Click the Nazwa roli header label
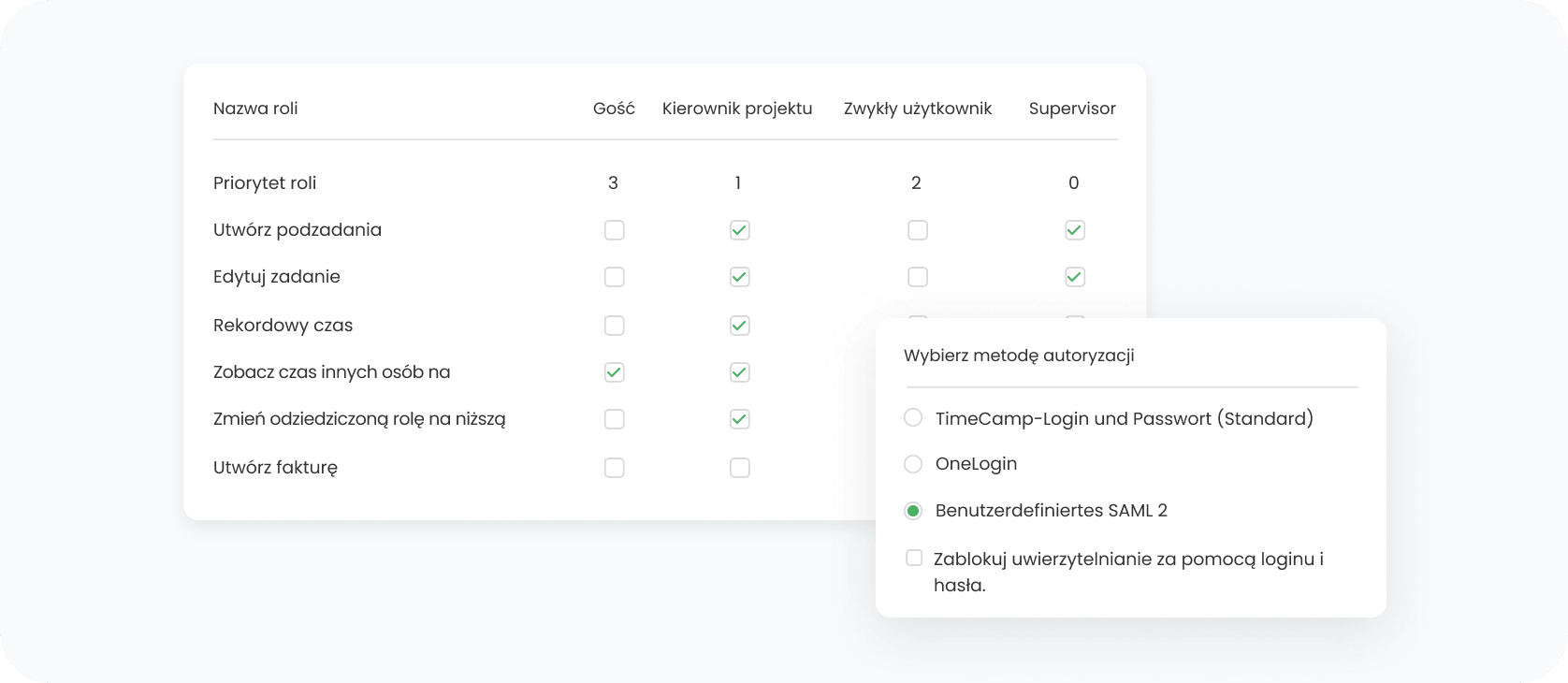Image resolution: width=1568 pixels, height=683 pixels. tap(255, 109)
